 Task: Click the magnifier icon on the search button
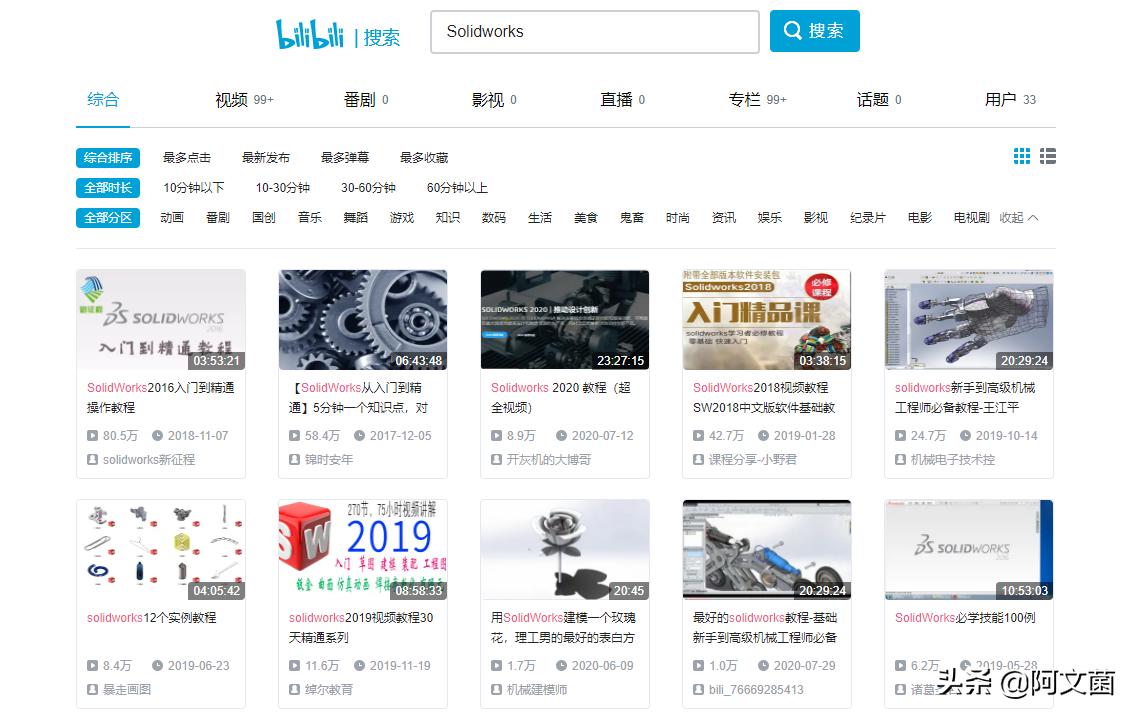[x=794, y=30]
